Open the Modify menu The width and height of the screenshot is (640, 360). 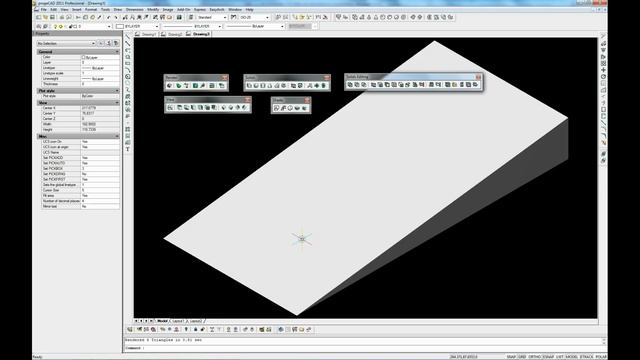[x=153, y=9]
